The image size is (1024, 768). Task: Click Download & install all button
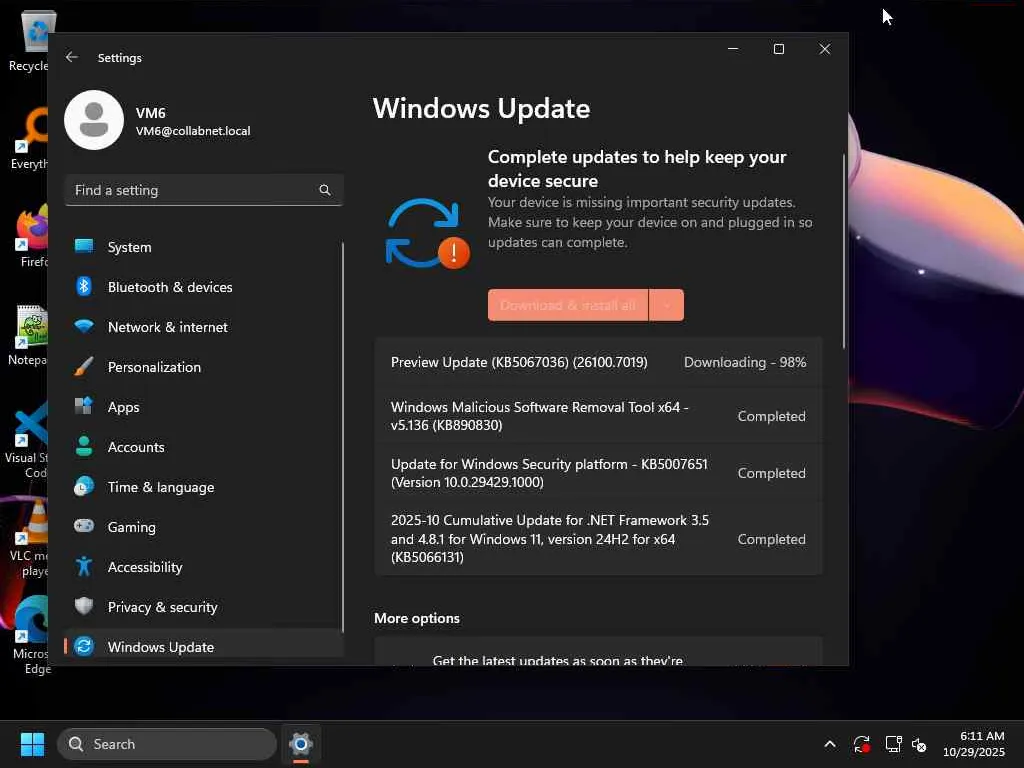pos(568,305)
